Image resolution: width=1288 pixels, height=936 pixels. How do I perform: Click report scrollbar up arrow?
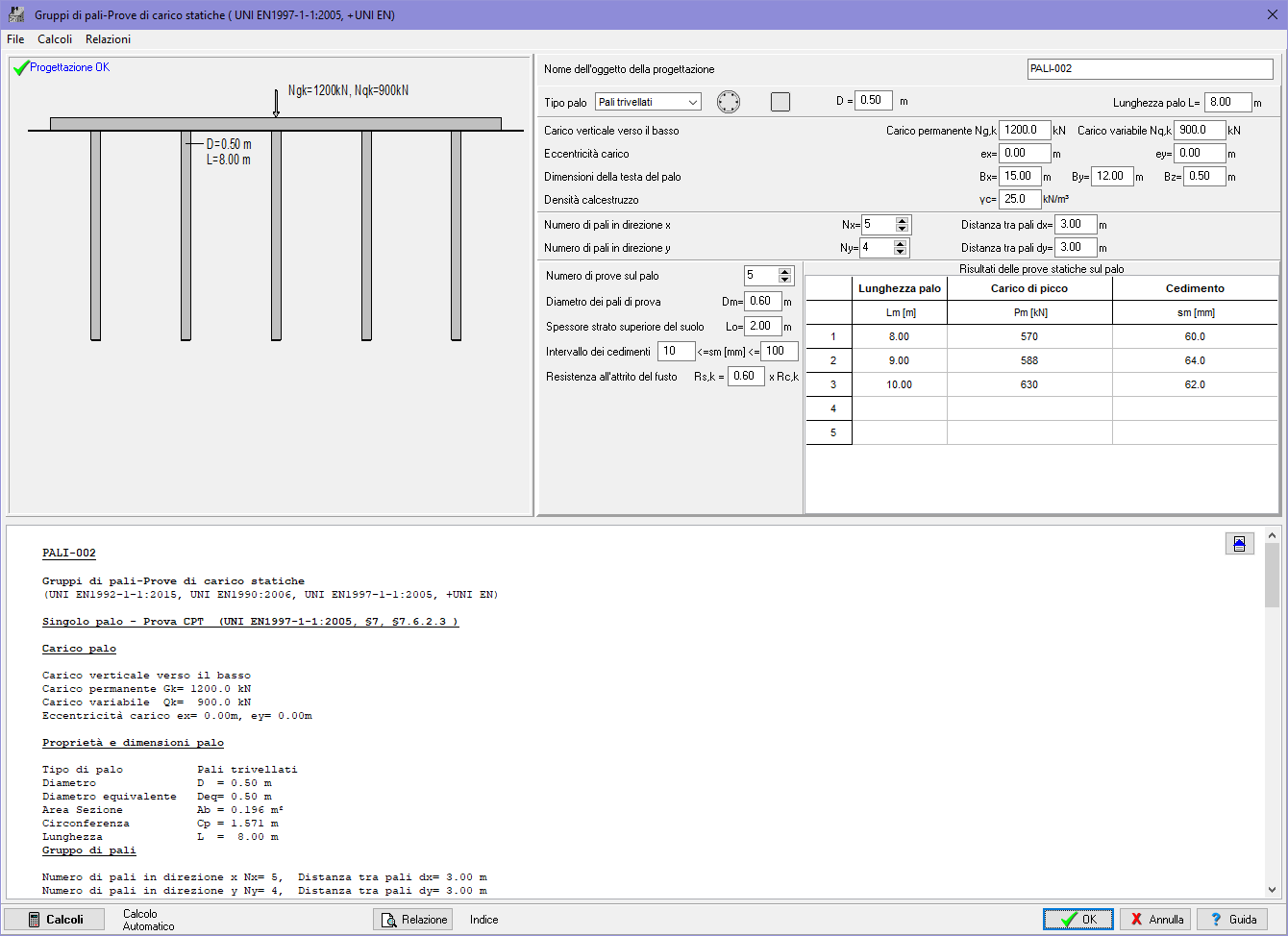[x=1273, y=535]
